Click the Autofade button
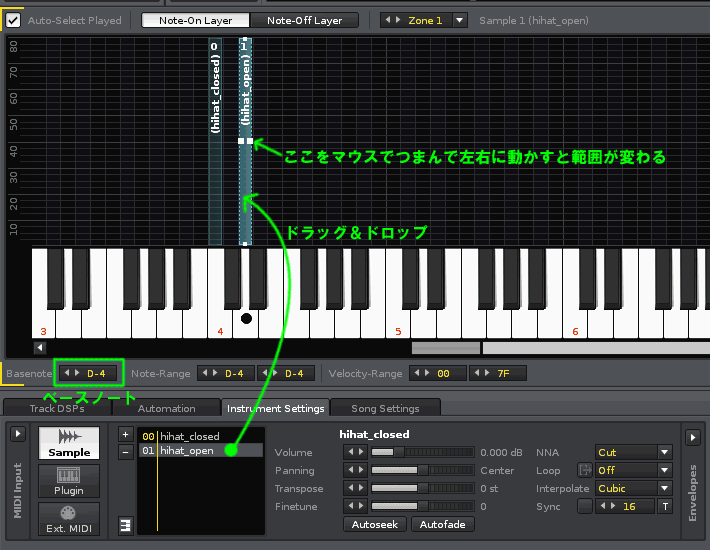Viewport: 710px width, 550px height. coord(442,524)
